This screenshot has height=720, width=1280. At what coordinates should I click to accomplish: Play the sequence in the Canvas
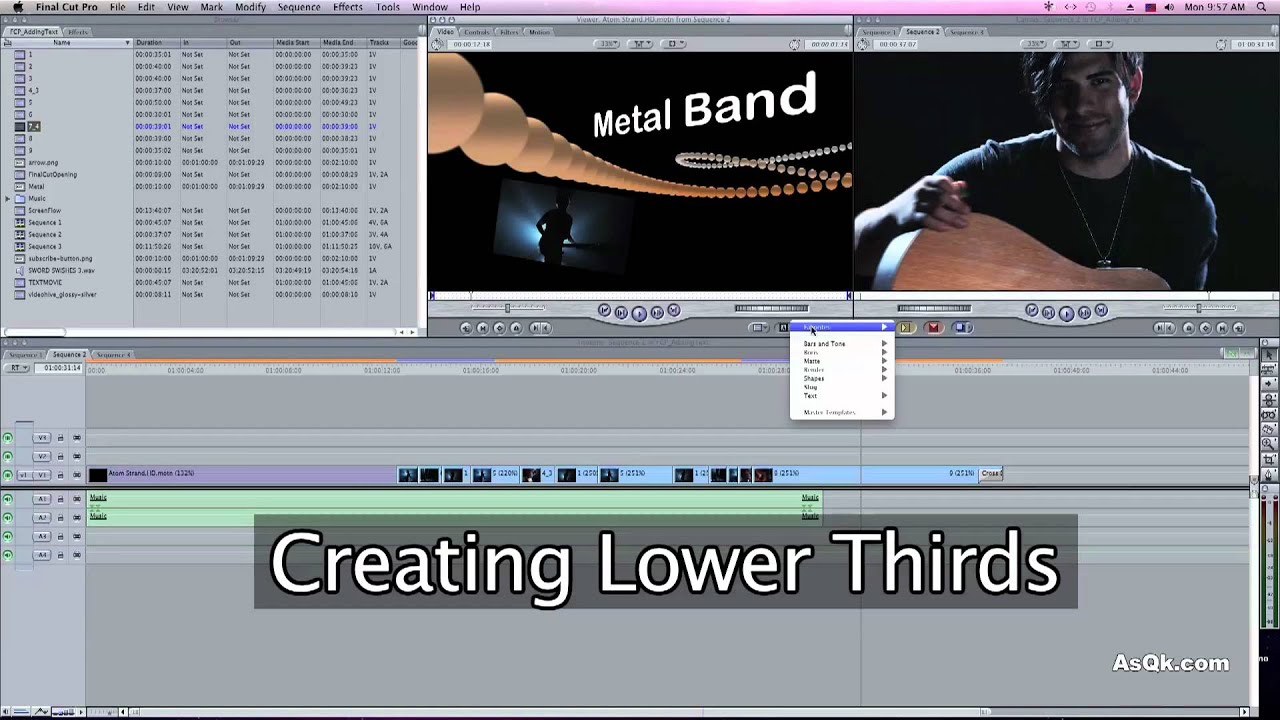tap(1066, 312)
